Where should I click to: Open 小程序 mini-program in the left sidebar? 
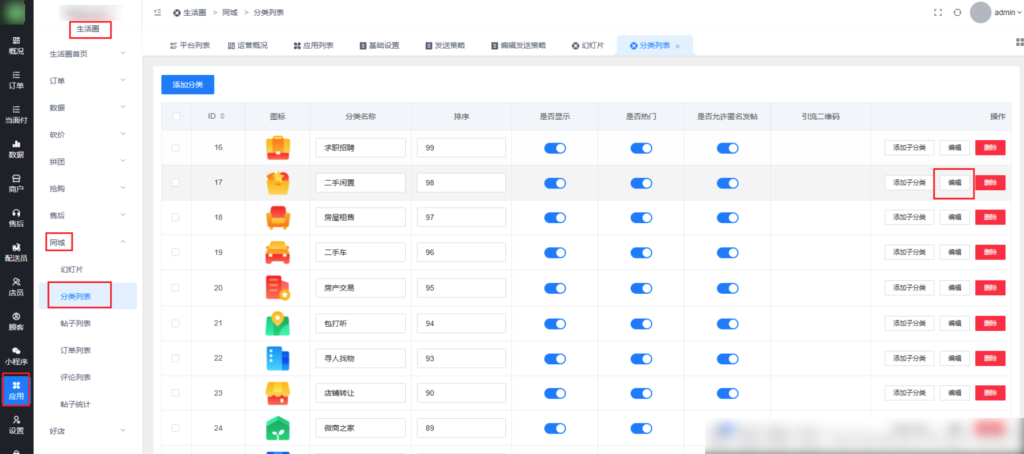tap(16, 355)
